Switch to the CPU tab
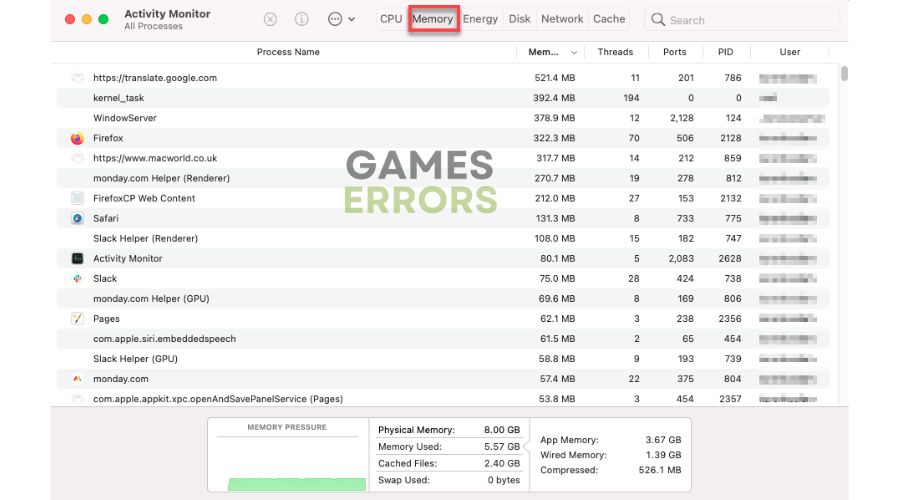The width and height of the screenshot is (900, 500). point(391,19)
